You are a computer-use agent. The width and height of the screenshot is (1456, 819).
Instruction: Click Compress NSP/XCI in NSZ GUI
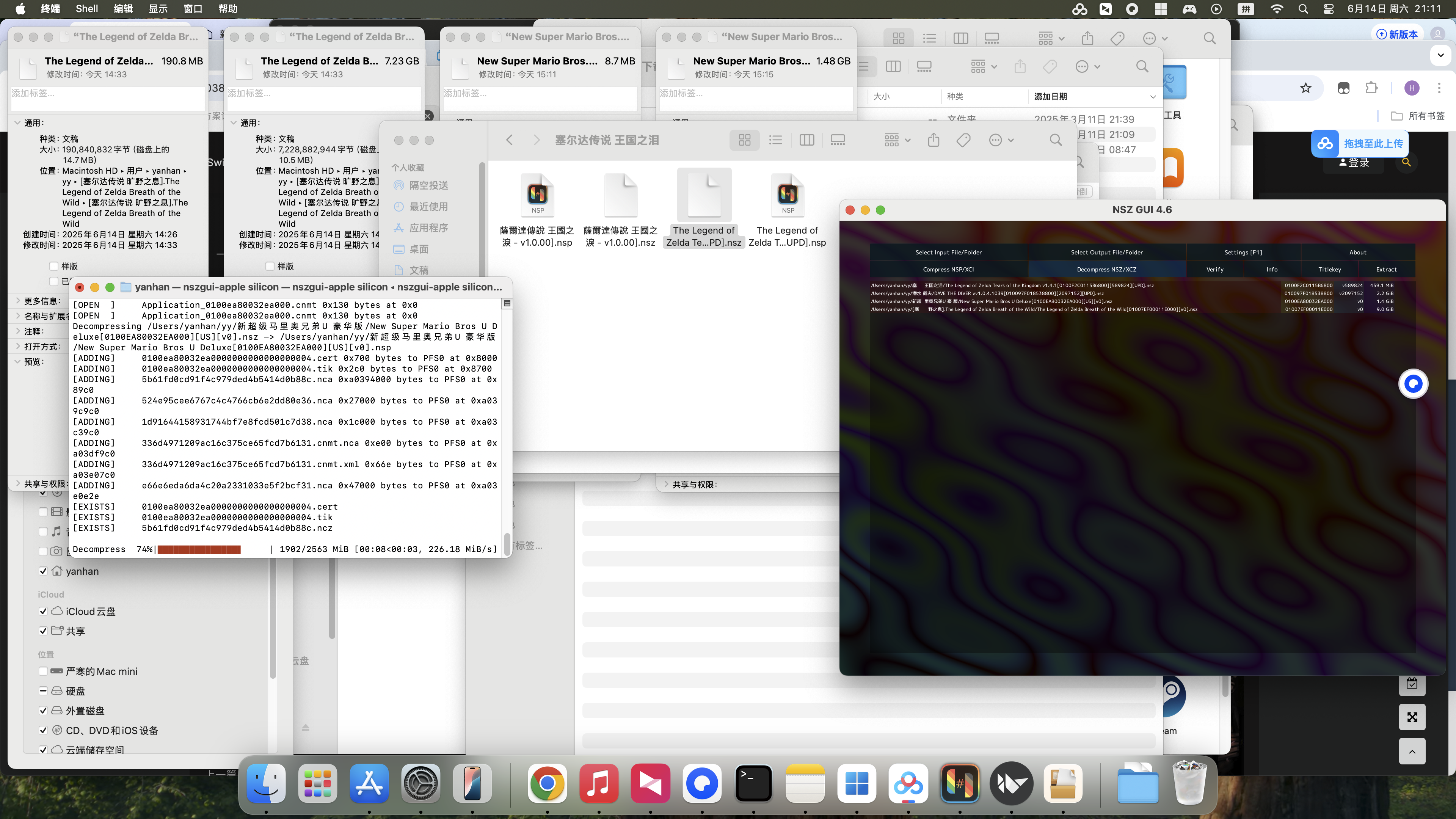[x=948, y=269]
